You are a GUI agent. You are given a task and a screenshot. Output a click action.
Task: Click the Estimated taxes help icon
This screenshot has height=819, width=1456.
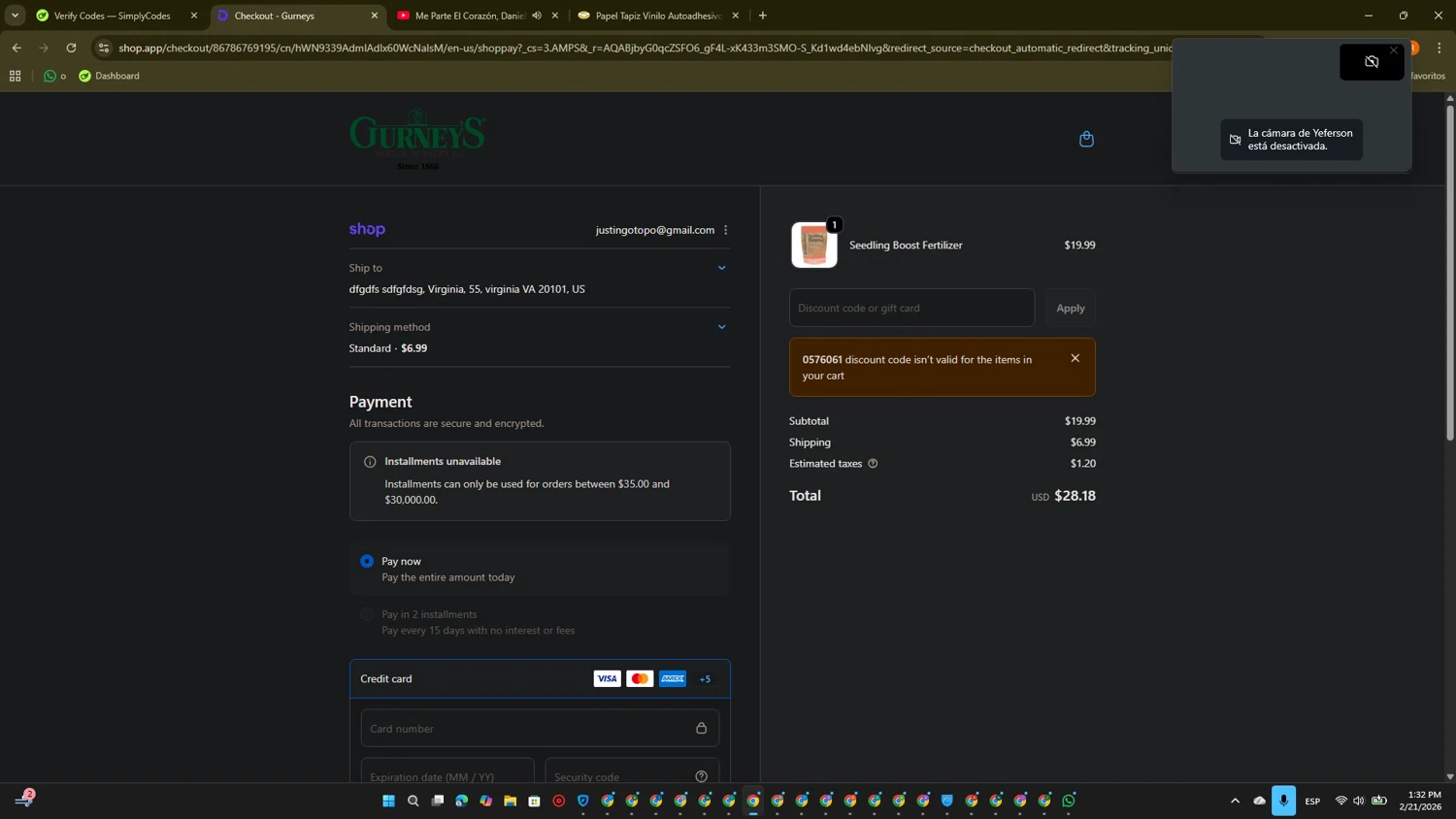point(873,464)
